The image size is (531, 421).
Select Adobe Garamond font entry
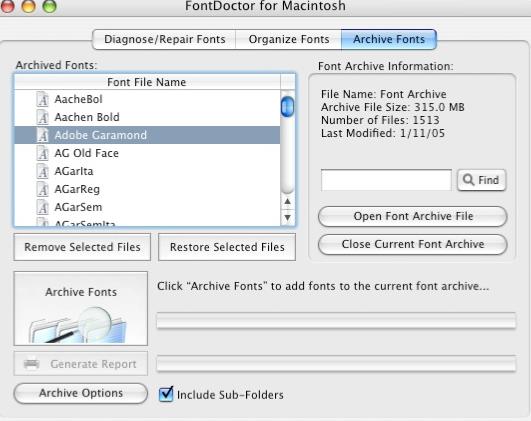[147, 135]
